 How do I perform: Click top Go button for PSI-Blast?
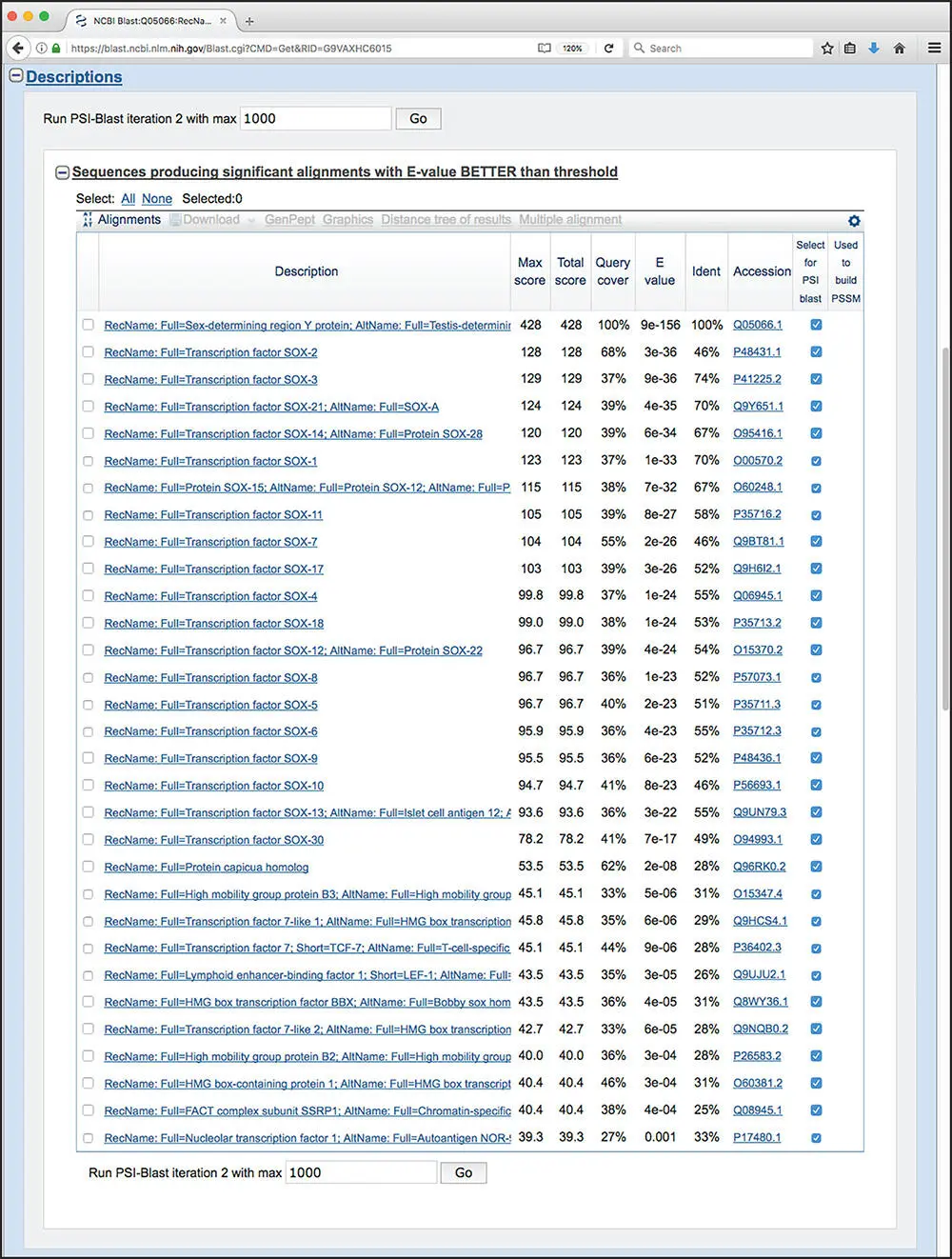point(418,118)
